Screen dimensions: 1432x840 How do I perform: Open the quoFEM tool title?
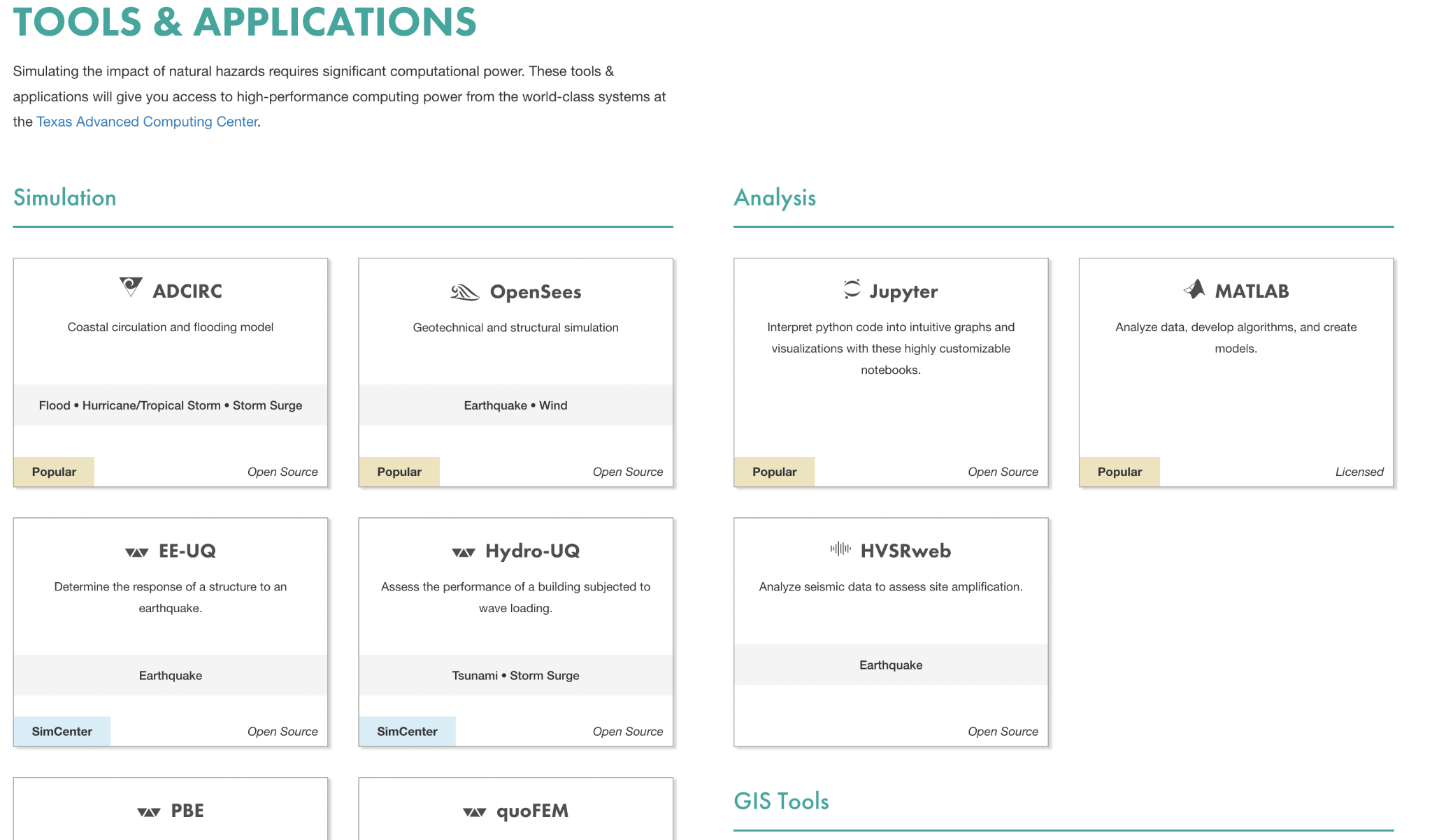pyautogui.click(x=533, y=811)
